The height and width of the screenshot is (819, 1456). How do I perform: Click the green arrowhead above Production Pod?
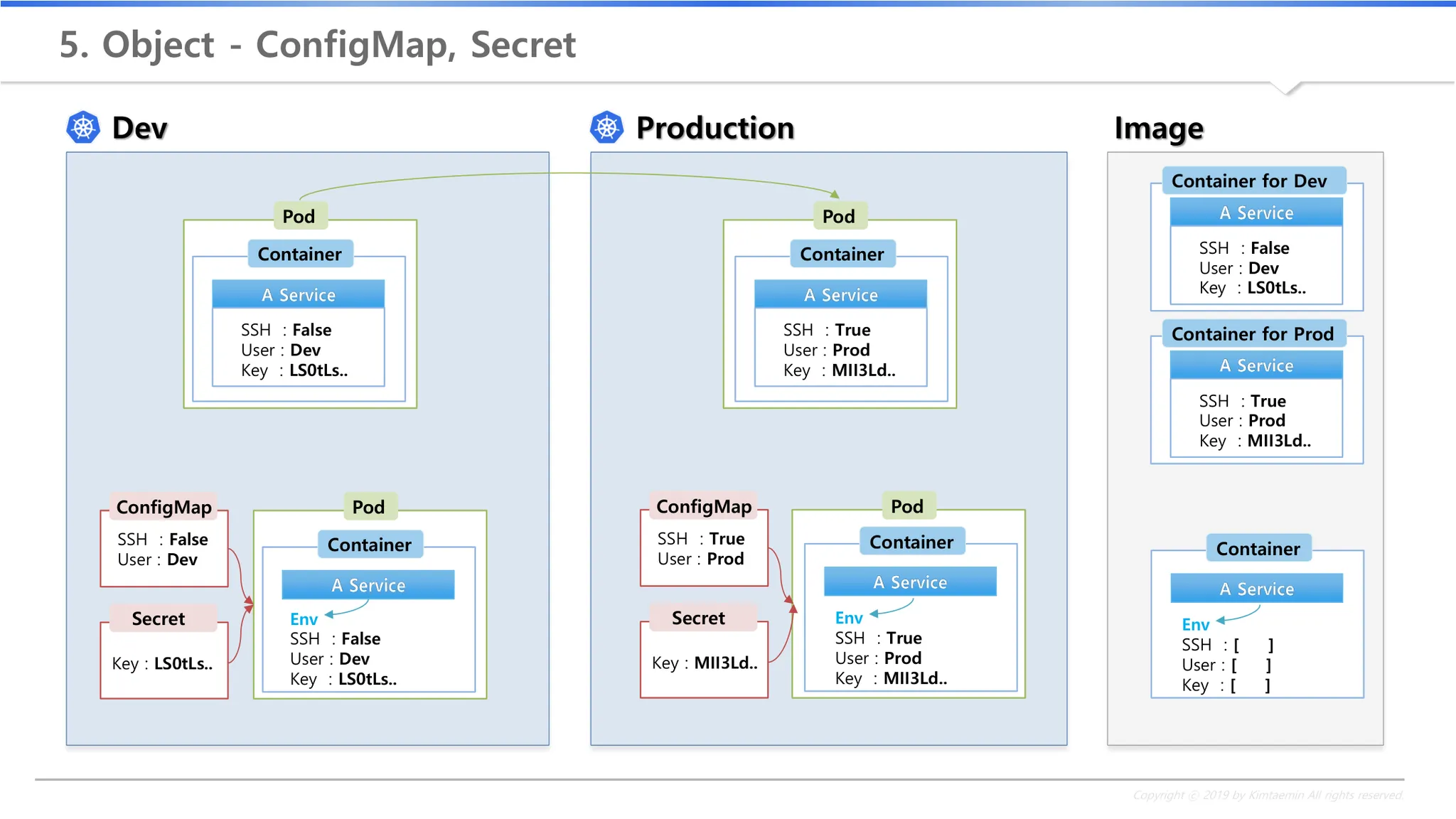point(835,194)
